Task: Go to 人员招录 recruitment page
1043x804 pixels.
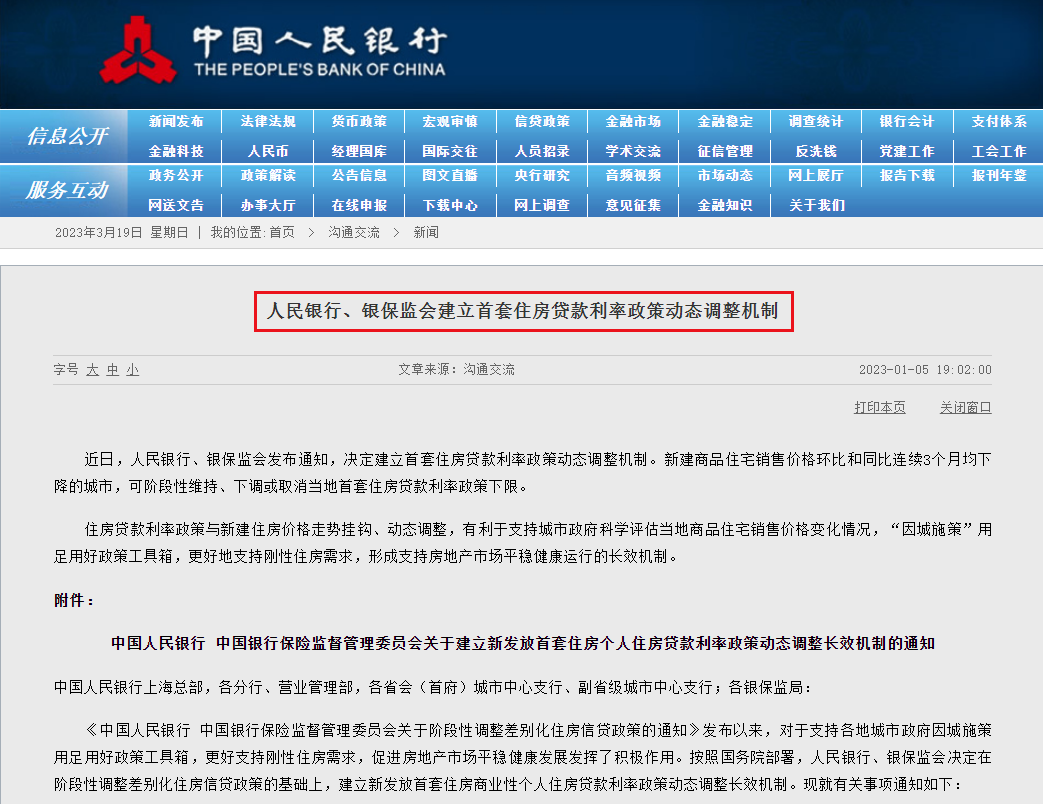Action: coord(541,150)
